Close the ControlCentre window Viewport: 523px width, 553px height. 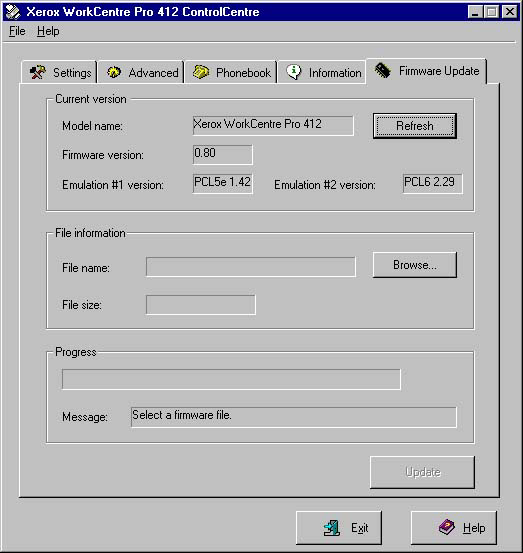510,12
